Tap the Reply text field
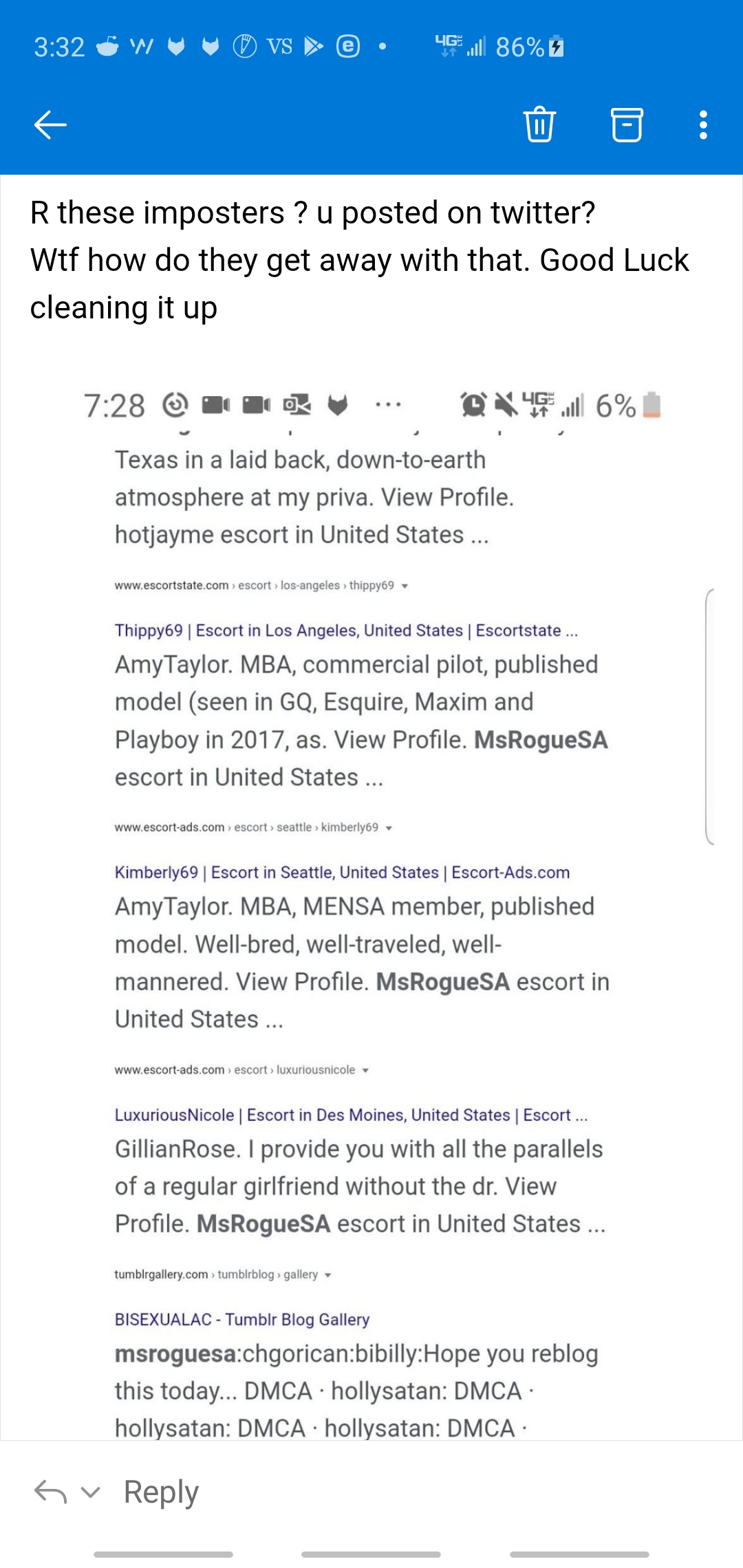743x1568 pixels. (161, 1492)
